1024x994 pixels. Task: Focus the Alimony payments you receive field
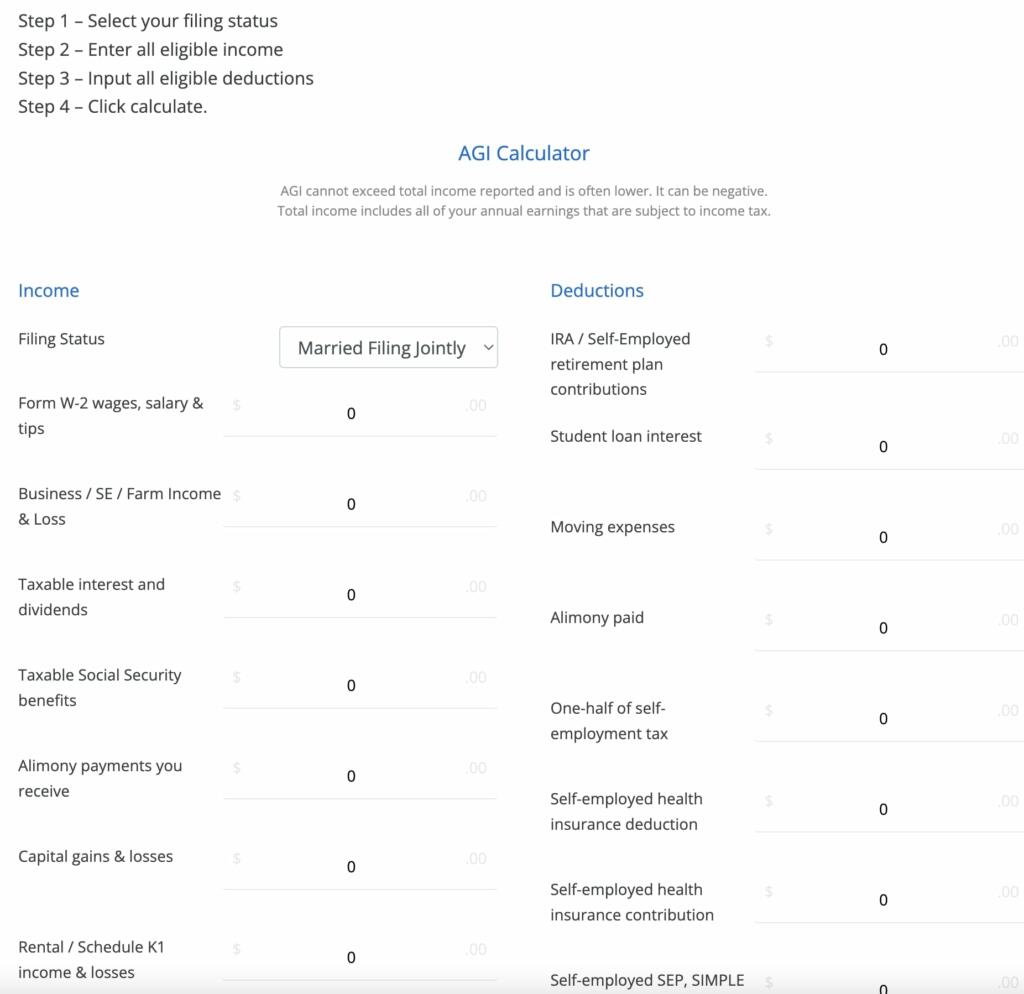[x=351, y=777]
